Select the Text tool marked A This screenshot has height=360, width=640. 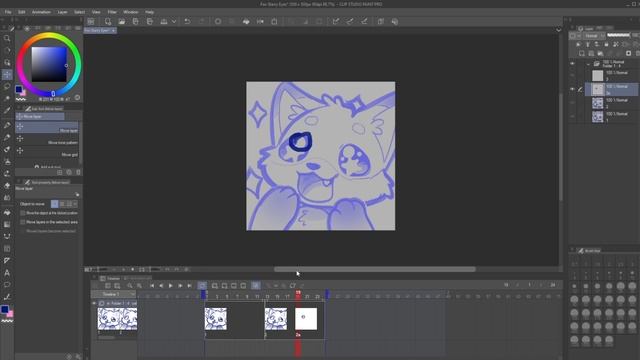click(7, 273)
